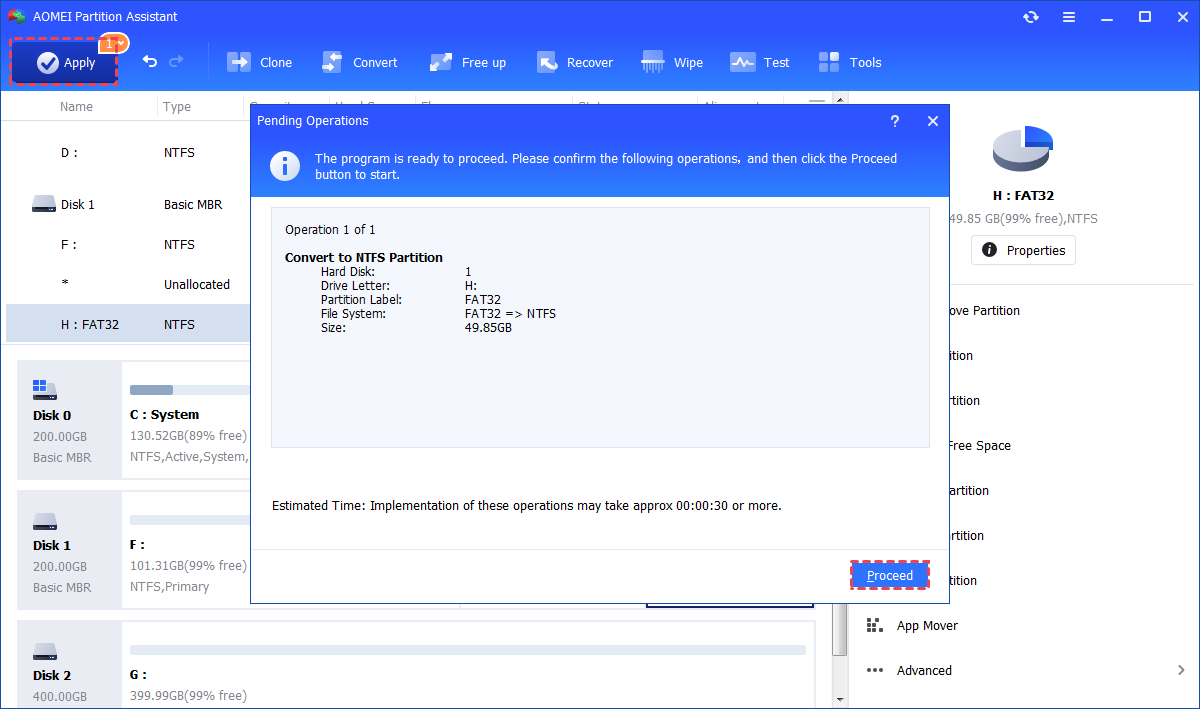
Task: Open the Tools menu
Action: click(x=850, y=62)
